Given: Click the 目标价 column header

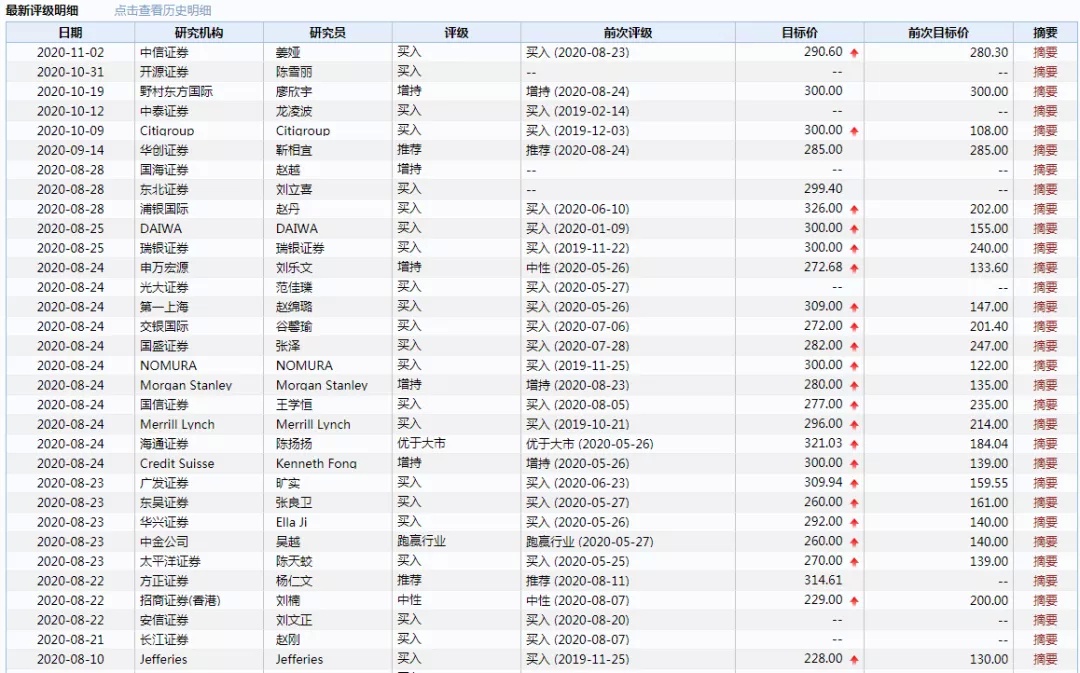Looking at the screenshot, I should point(800,32).
